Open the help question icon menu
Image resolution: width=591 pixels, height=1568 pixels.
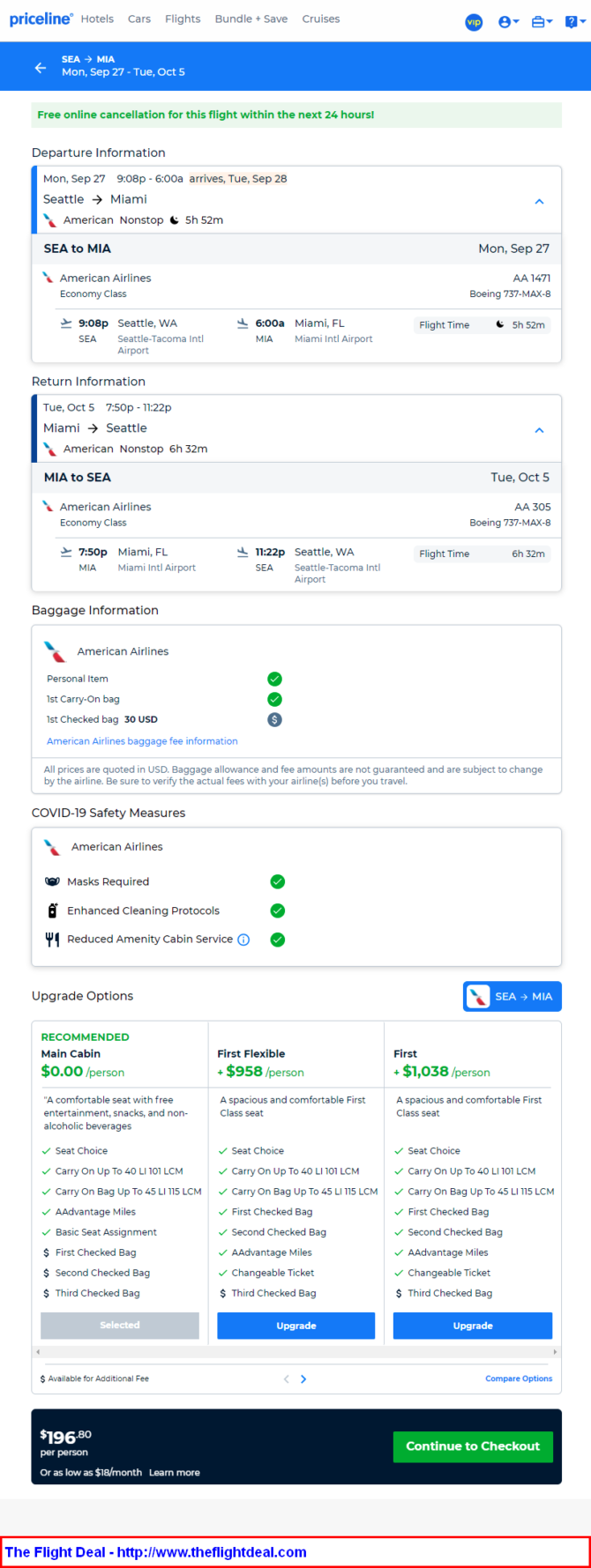point(575,22)
